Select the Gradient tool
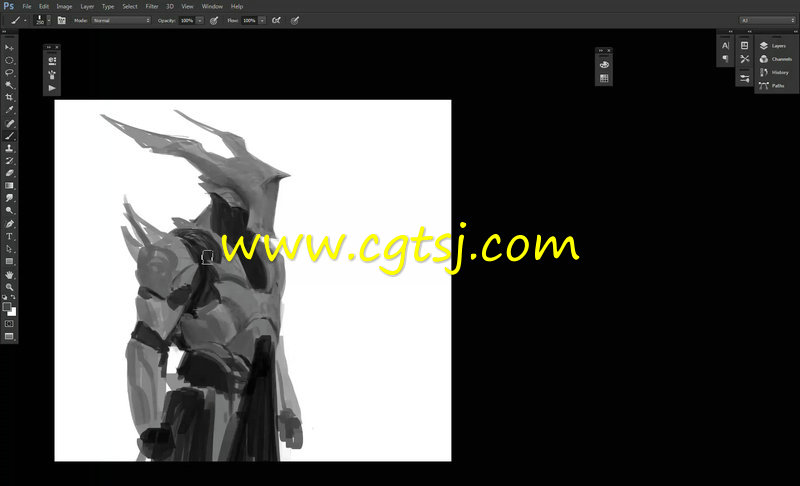800x486 pixels. tap(9, 186)
